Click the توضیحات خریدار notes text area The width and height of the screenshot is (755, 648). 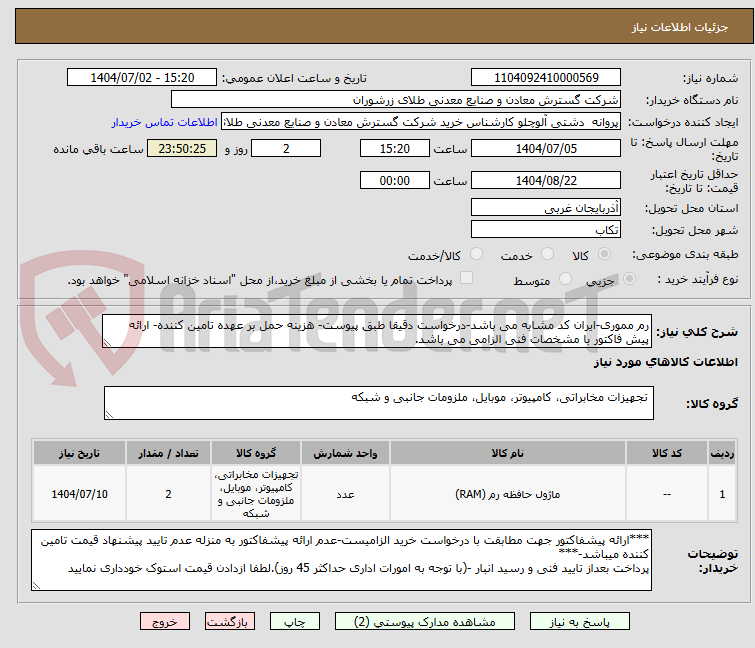tap(341, 560)
